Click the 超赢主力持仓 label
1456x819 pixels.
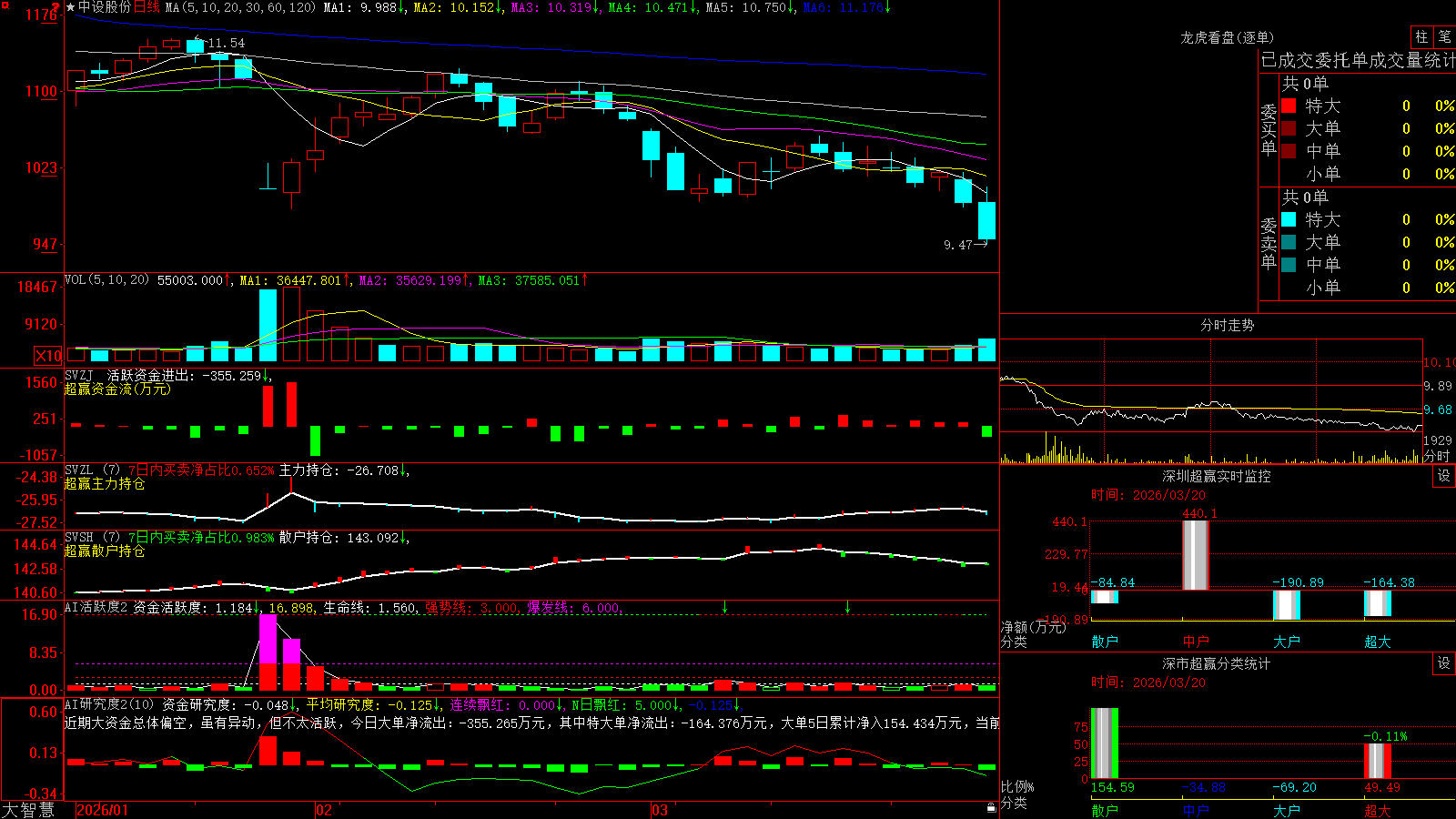coord(105,483)
